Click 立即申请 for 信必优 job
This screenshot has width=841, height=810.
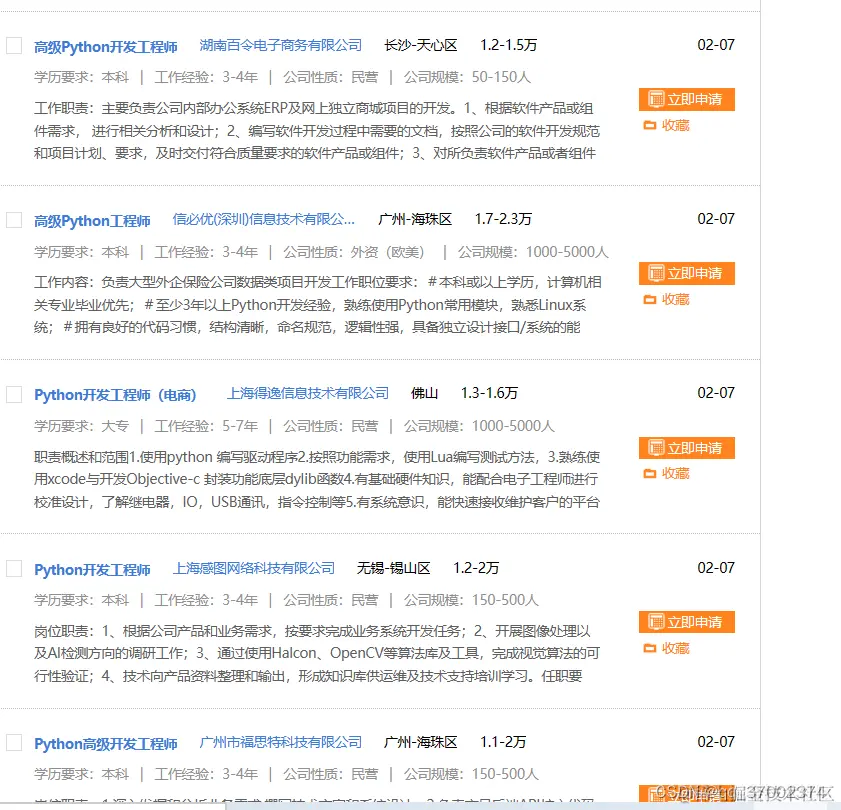coord(687,274)
